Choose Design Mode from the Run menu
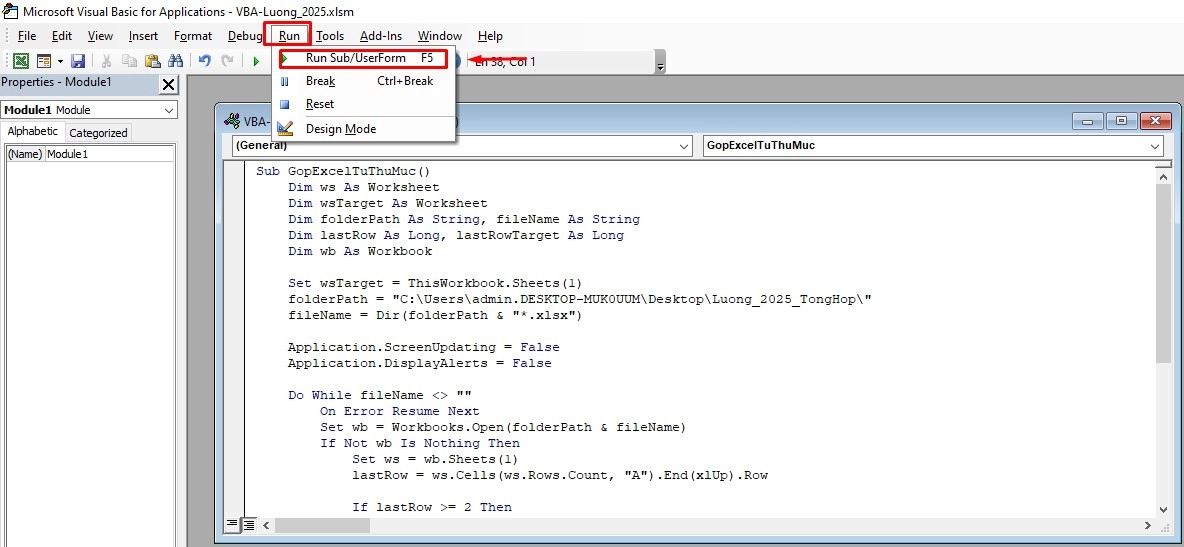The width and height of the screenshot is (1184, 547). click(x=363, y=128)
